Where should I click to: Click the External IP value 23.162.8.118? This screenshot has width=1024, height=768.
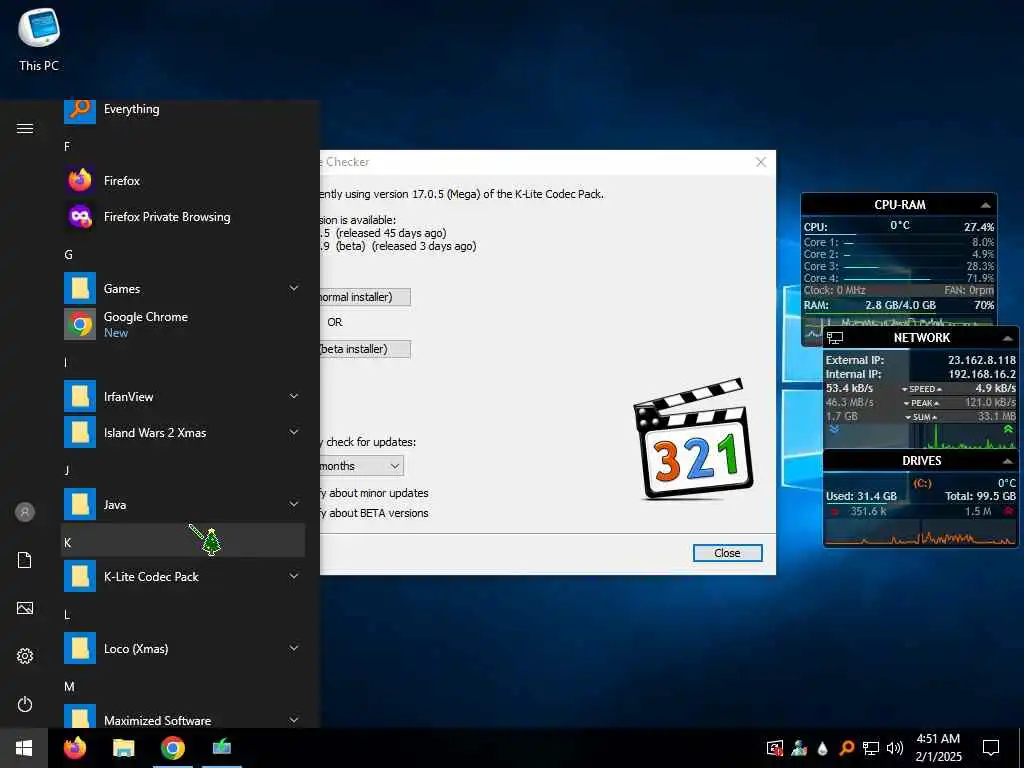tap(982, 360)
